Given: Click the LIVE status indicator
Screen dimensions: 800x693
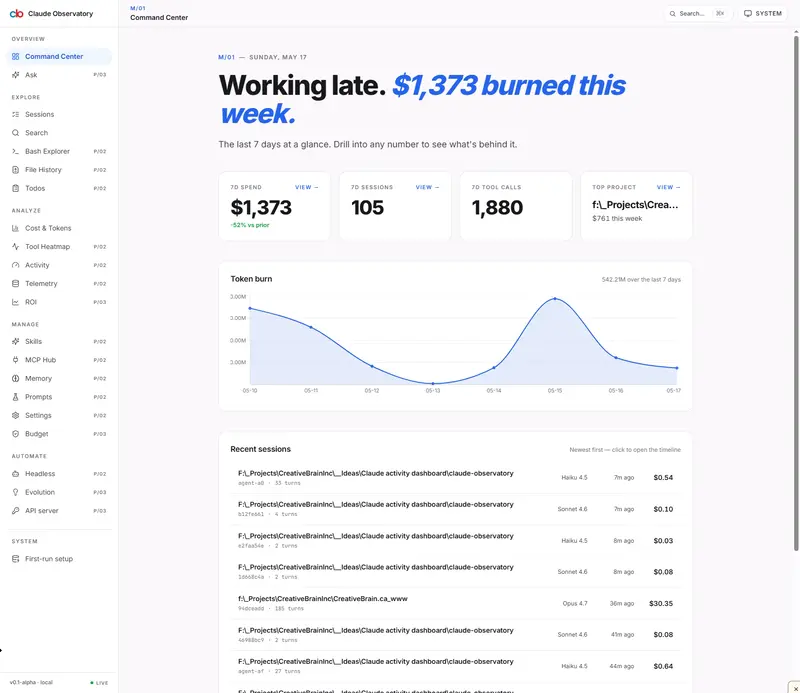Looking at the screenshot, I should click(x=99, y=683).
